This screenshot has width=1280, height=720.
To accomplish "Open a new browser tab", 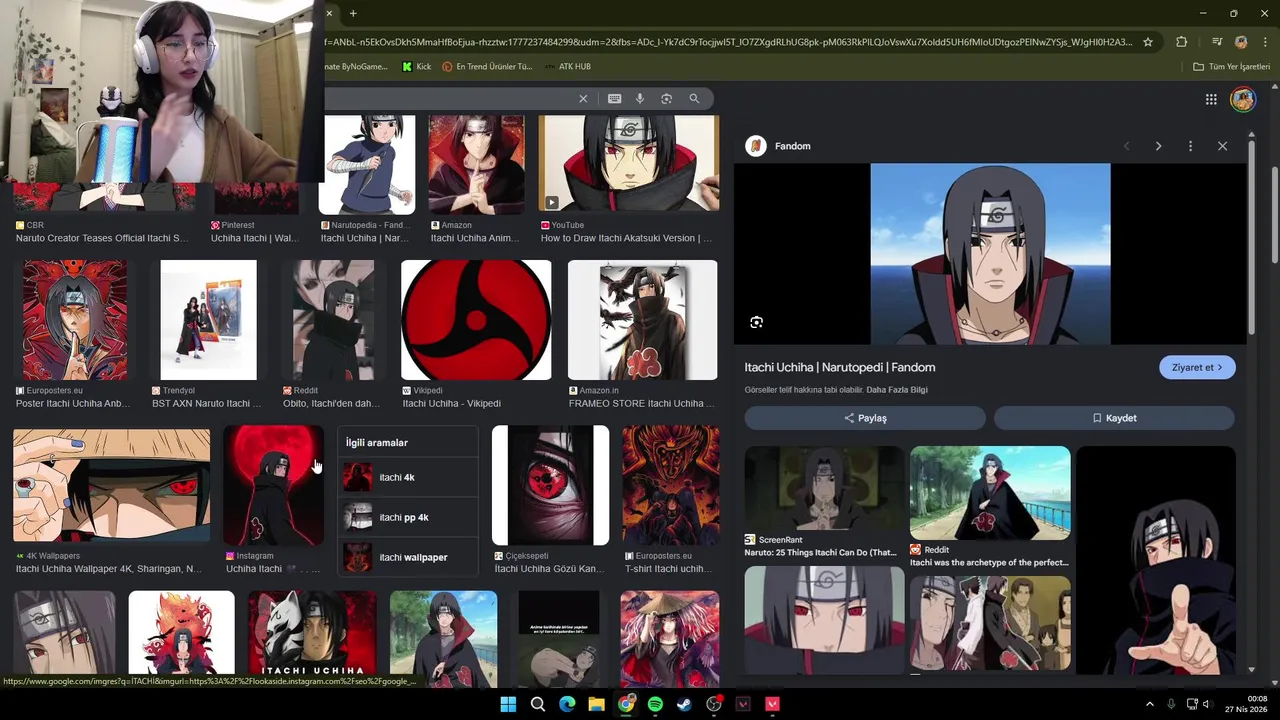I will pos(353,13).
